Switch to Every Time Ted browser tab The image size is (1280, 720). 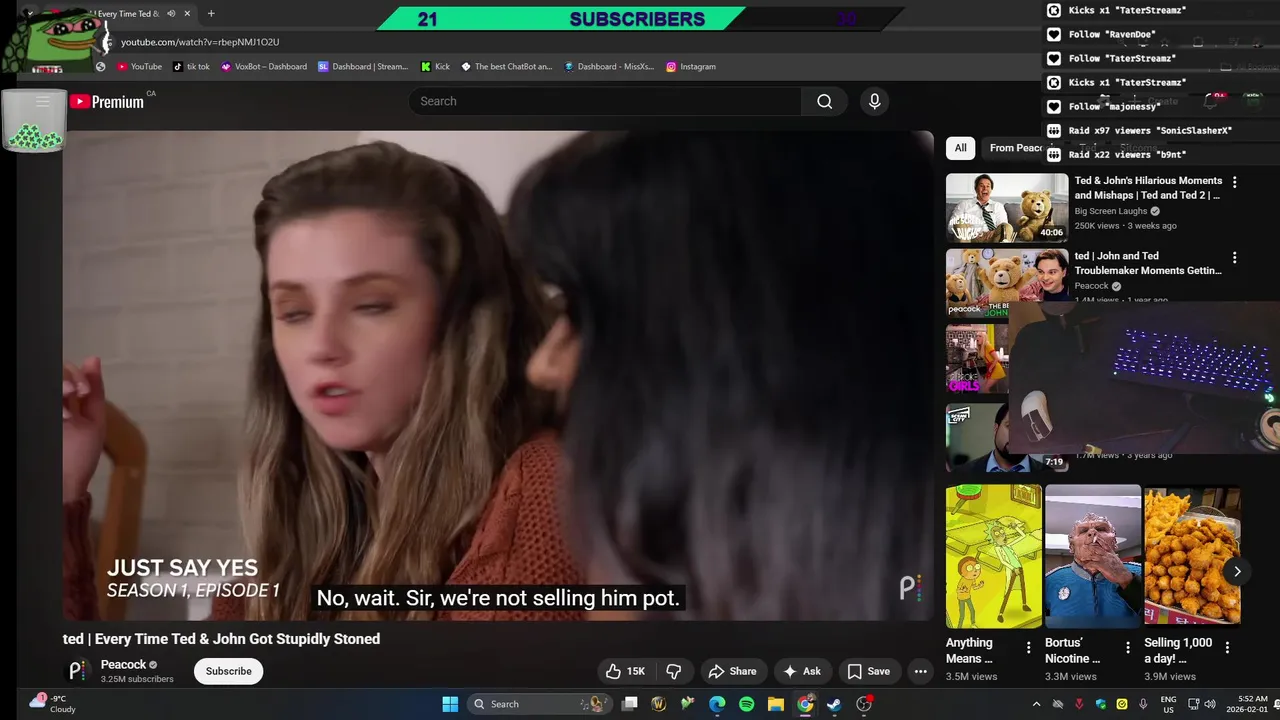click(x=125, y=13)
